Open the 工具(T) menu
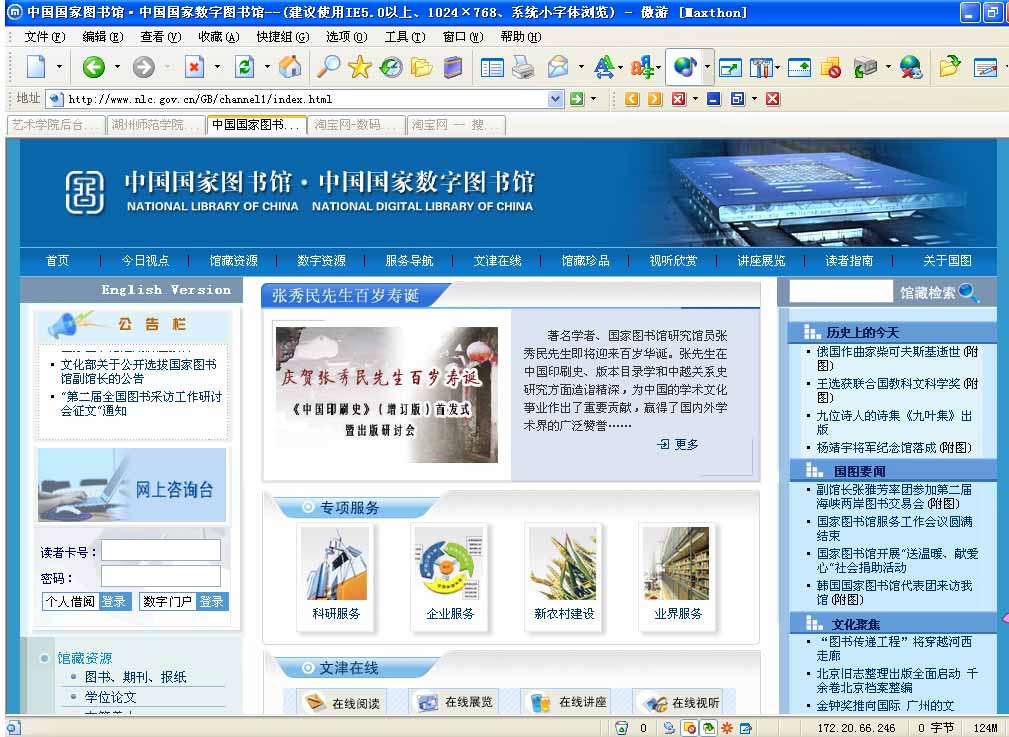The image size is (1009, 737). 405,37
